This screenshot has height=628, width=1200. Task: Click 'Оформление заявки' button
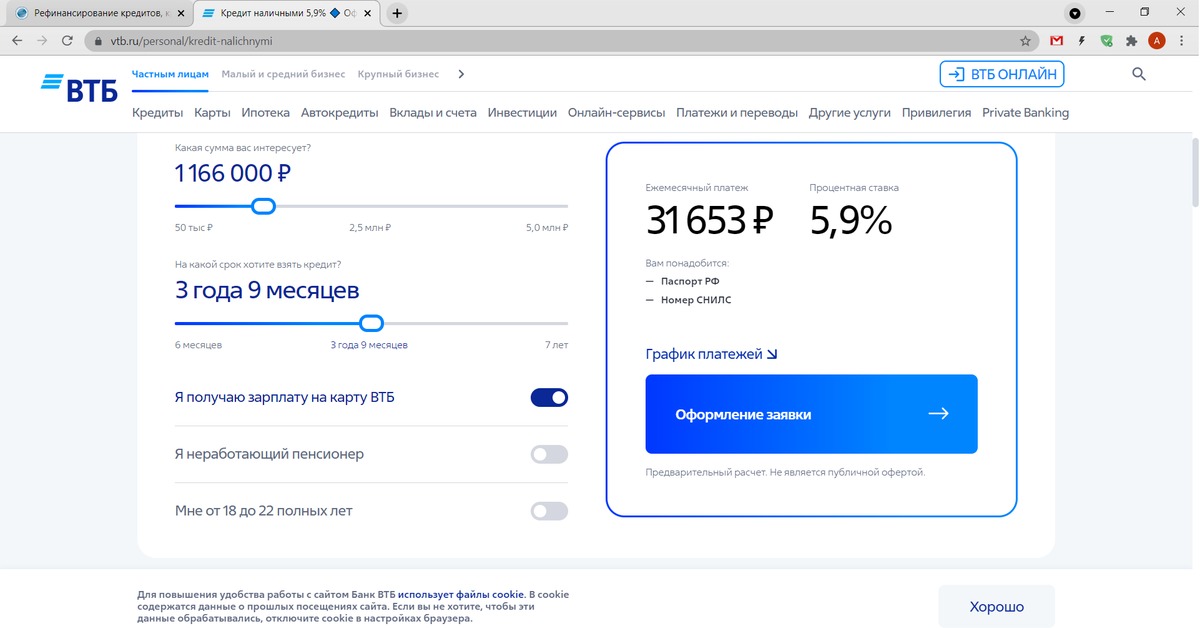[x=811, y=414]
